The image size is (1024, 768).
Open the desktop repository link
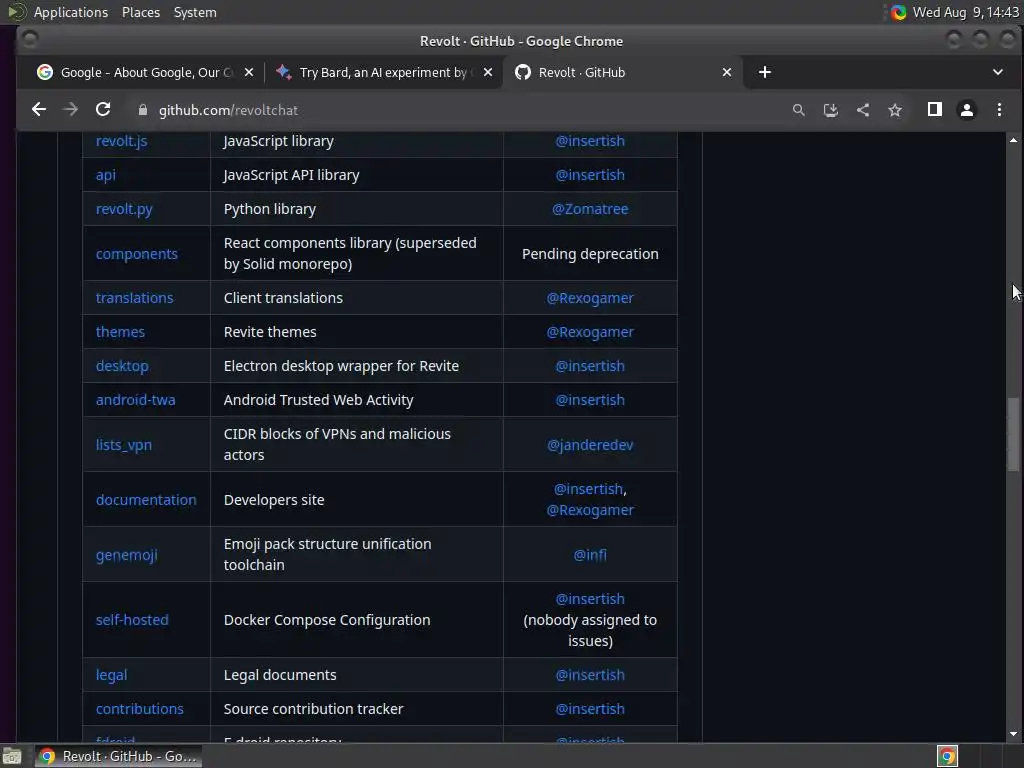pos(122,366)
